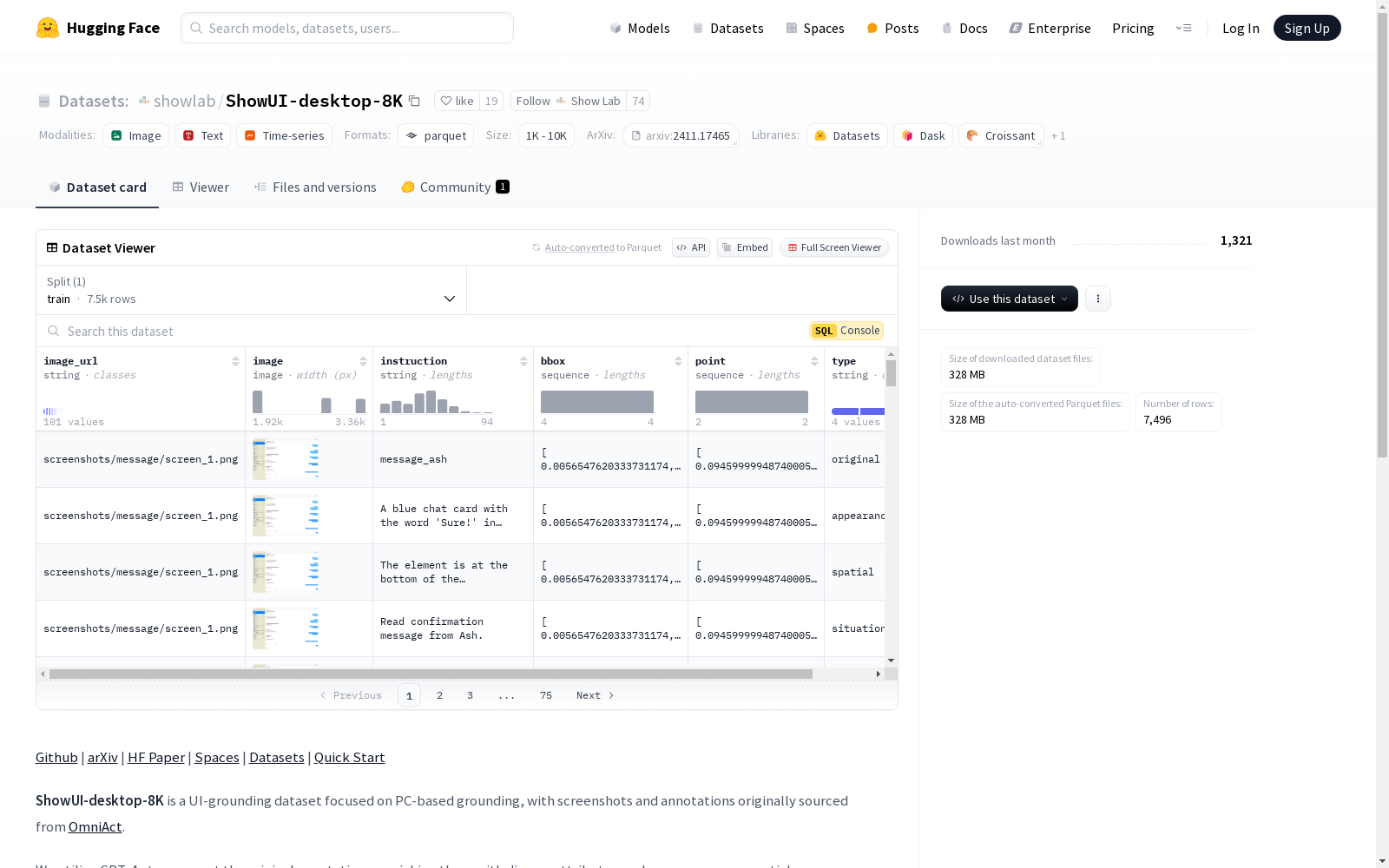Image resolution: width=1389 pixels, height=868 pixels.
Task: Click the bbox lengths histogram bar
Action: coord(597,402)
